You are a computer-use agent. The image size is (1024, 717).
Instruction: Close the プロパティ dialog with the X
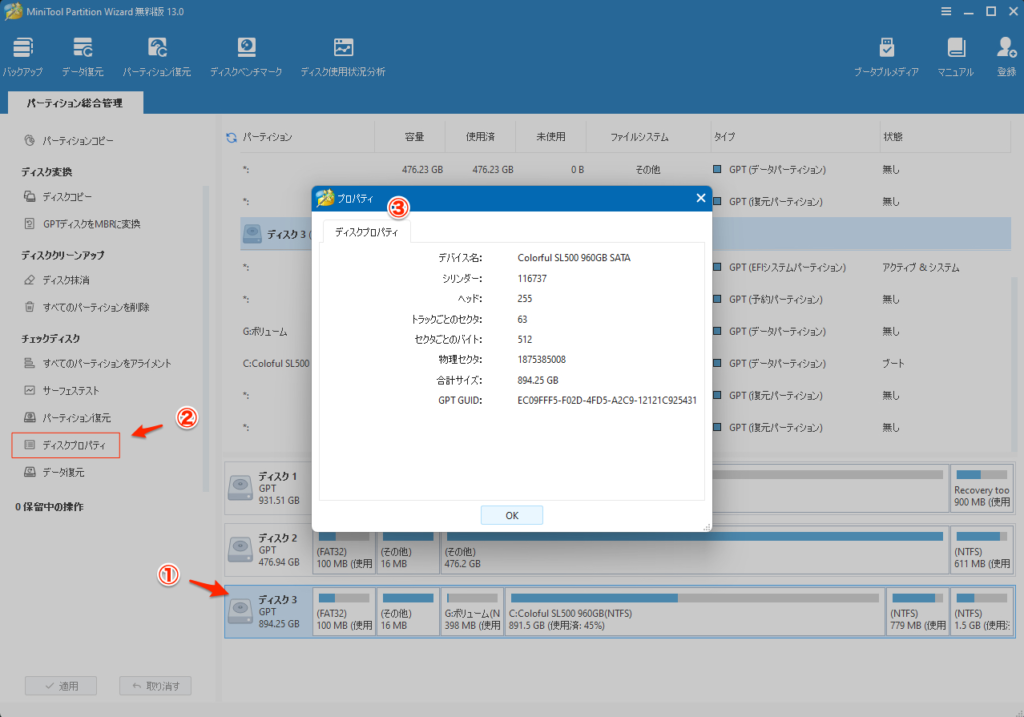point(701,198)
